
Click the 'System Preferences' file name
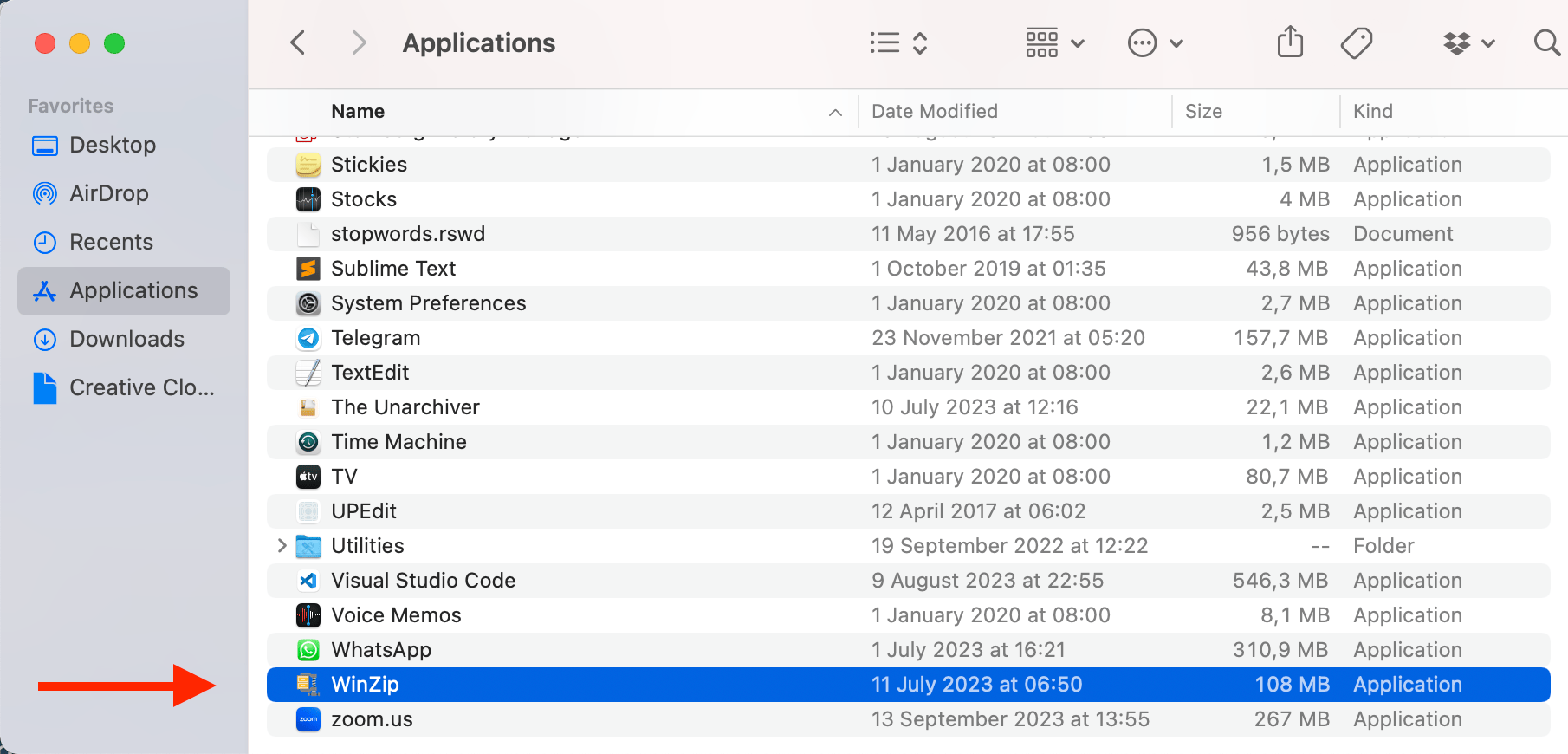click(x=429, y=303)
